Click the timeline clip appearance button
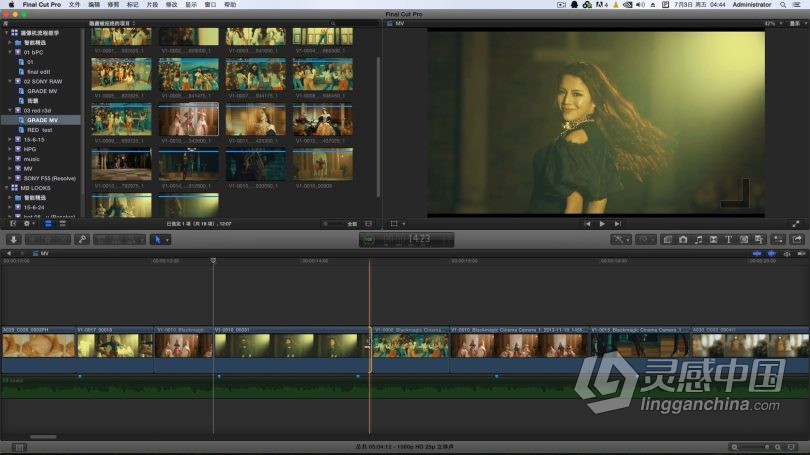 pyautogui.click(x=791, y=447)
